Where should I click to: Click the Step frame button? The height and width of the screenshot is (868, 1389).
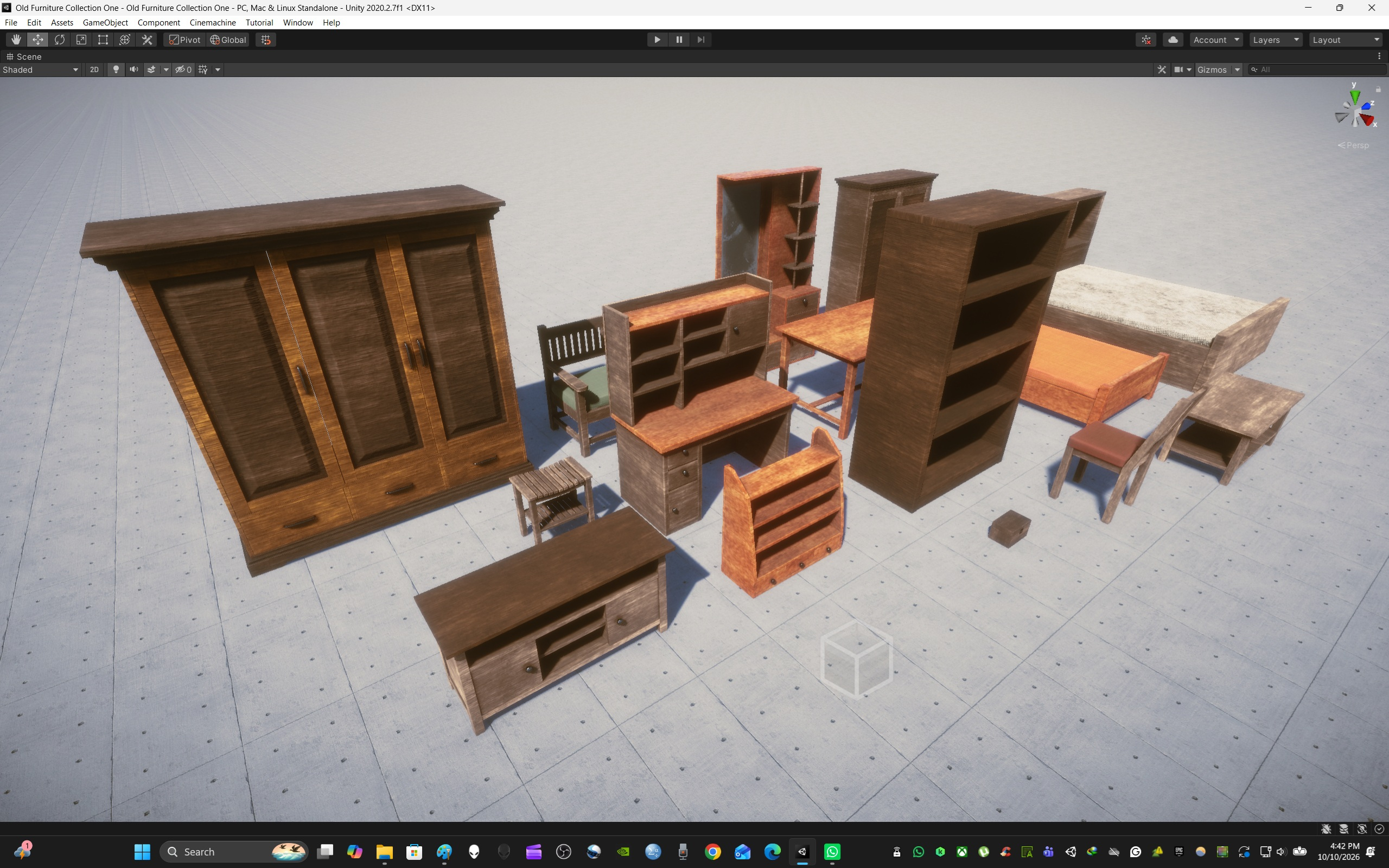[x=701, y=40]
